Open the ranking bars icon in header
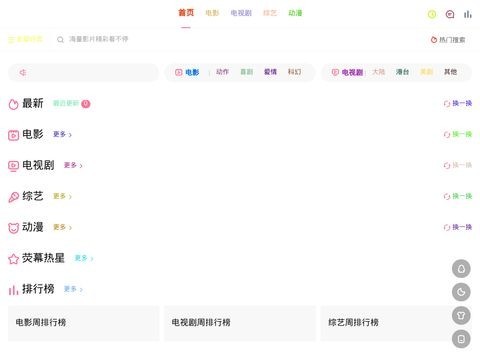 (x=468, y=14)
